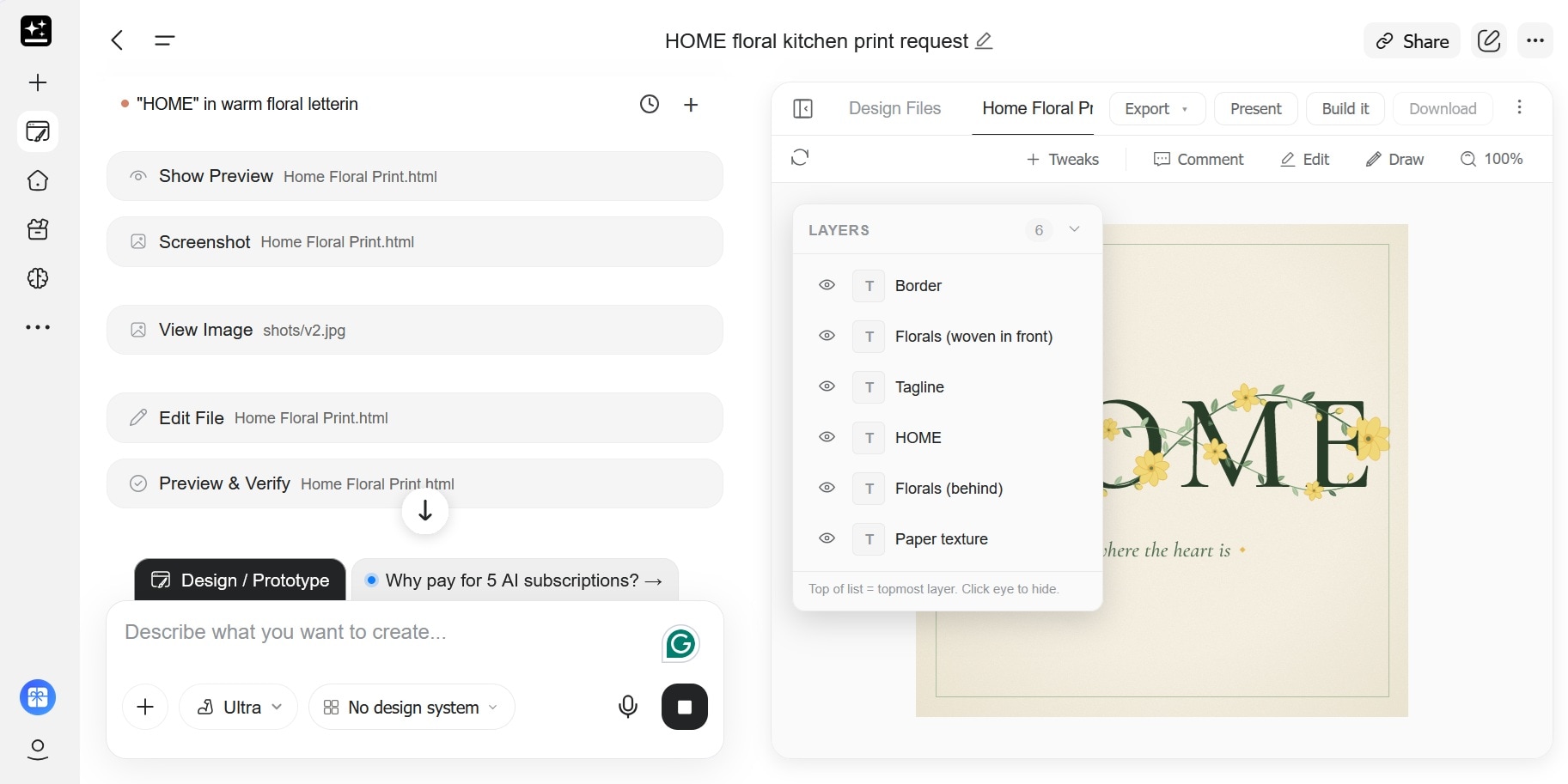Viewport: 1568px width, 784px height.
Task: Open the No design system dropdown
Action: pyautogui.click(x=412, y=707)
